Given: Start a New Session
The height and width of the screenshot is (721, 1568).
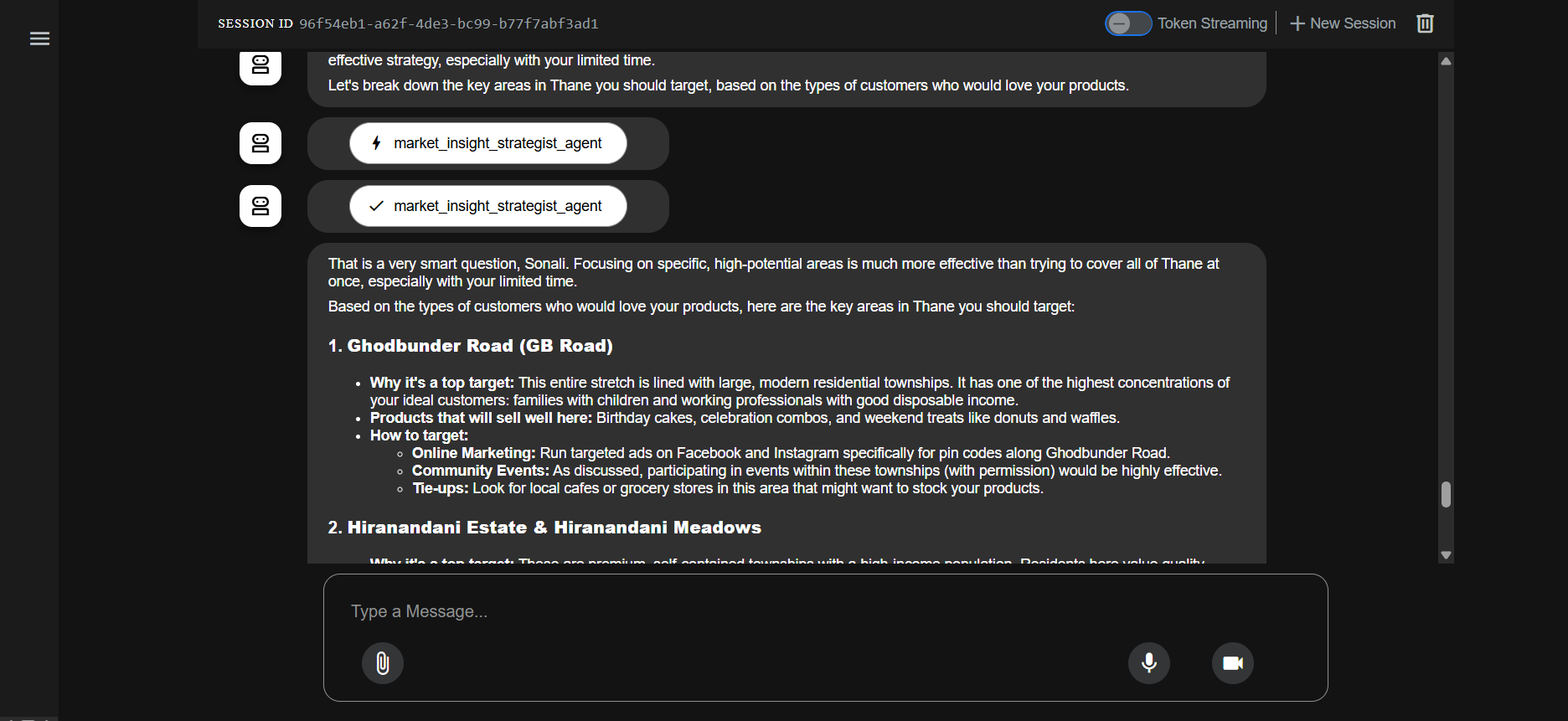Looking at the screenshot, I should (x=1343, y=23).
